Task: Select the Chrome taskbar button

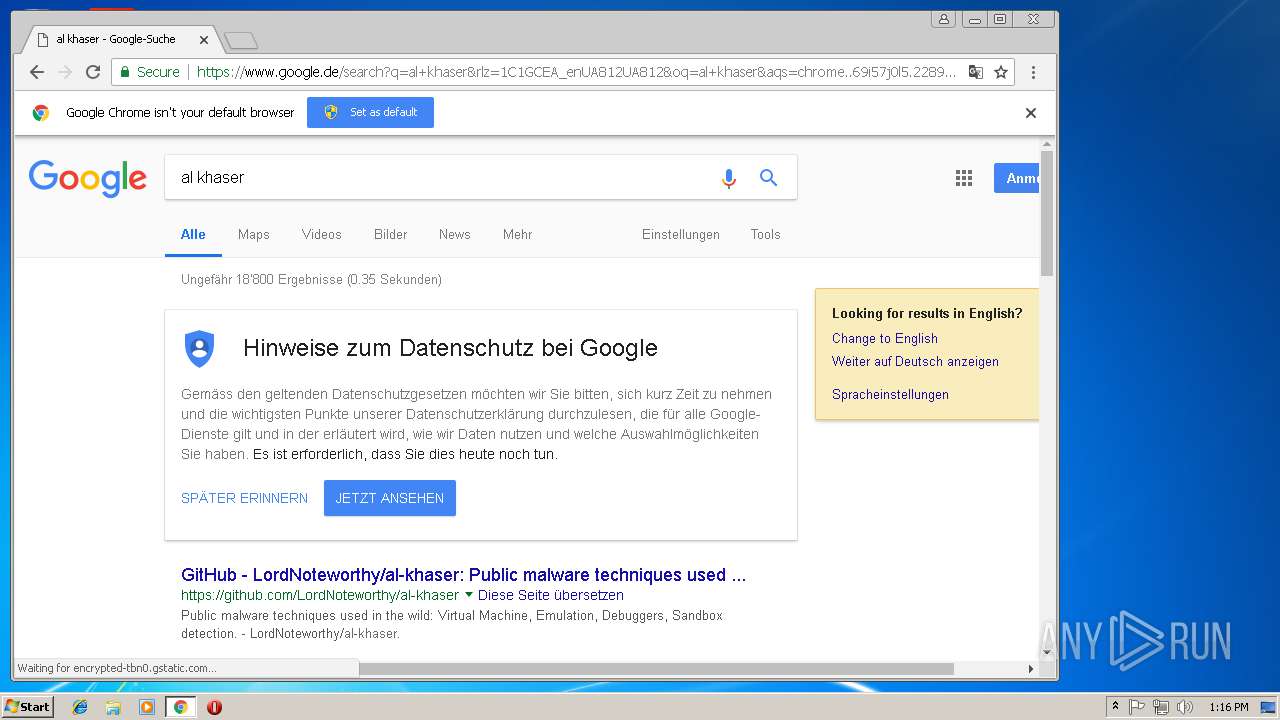Action: [180, 707]
